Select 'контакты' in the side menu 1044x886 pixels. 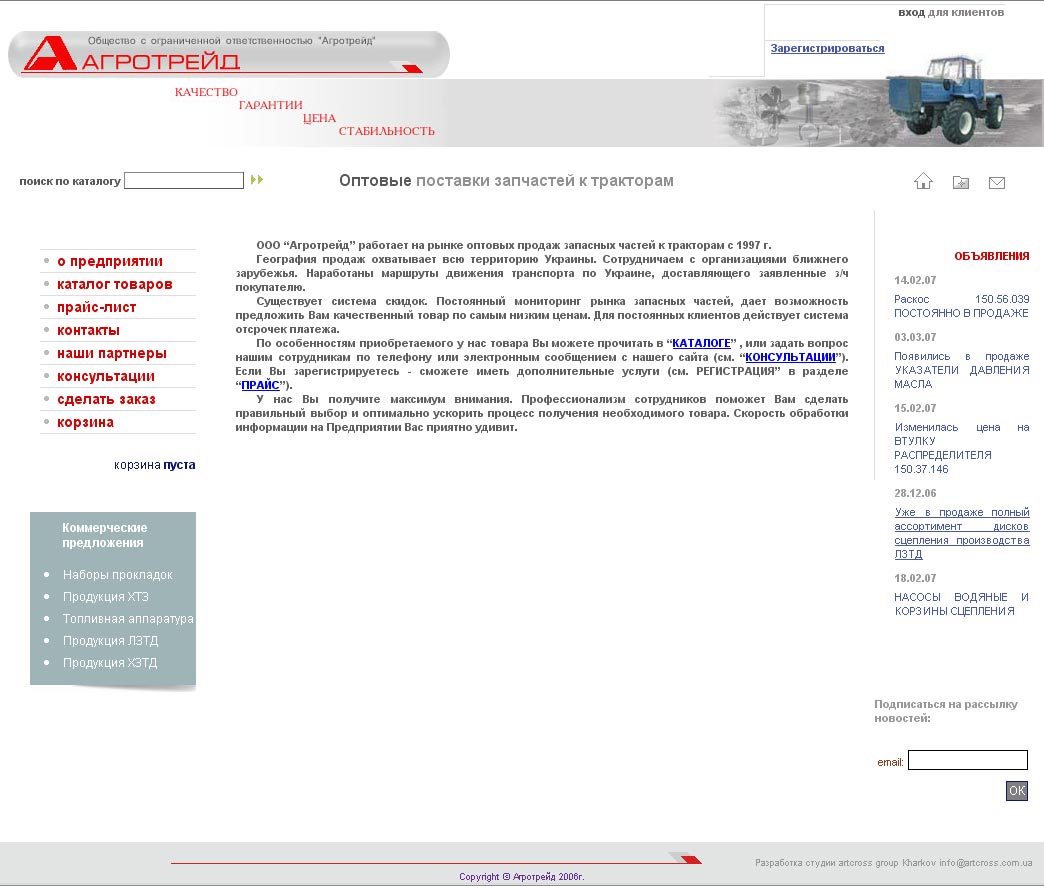click(x=89, y=330)
